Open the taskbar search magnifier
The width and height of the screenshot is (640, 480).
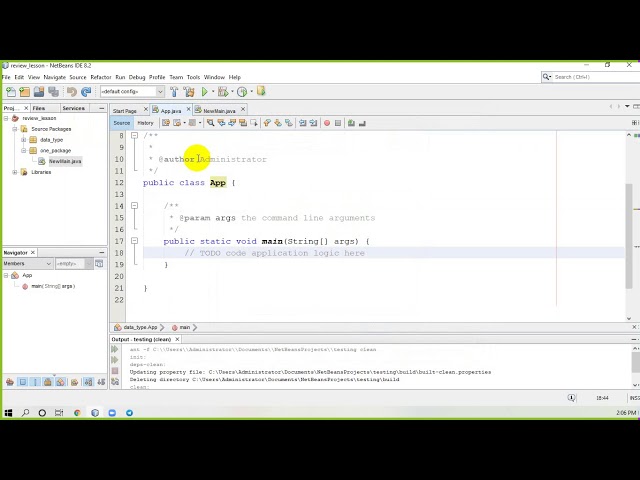click(x=25, y=413)
